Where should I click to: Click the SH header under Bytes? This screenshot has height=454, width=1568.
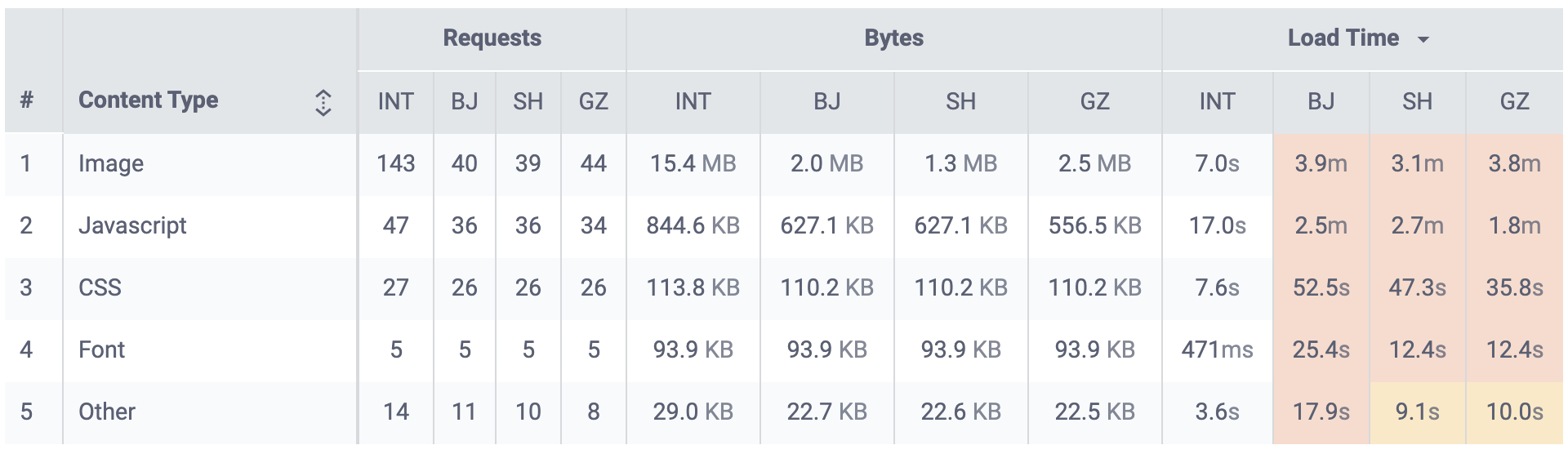click(x=961, y=102)
